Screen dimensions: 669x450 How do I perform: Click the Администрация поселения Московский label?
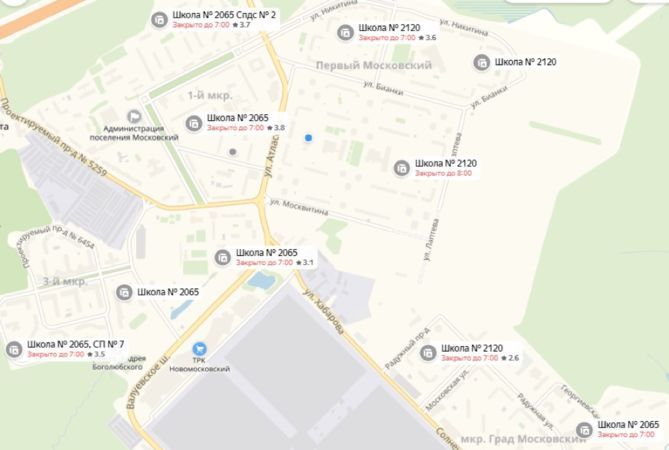(x=134, y=133)
